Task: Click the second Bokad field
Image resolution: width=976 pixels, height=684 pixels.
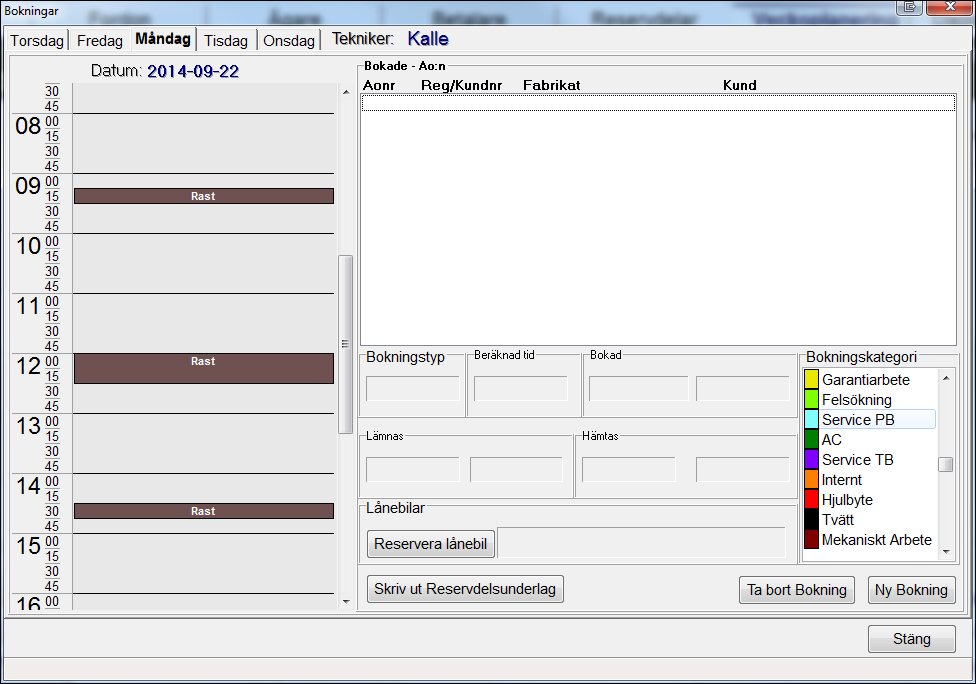Action: 743,388
